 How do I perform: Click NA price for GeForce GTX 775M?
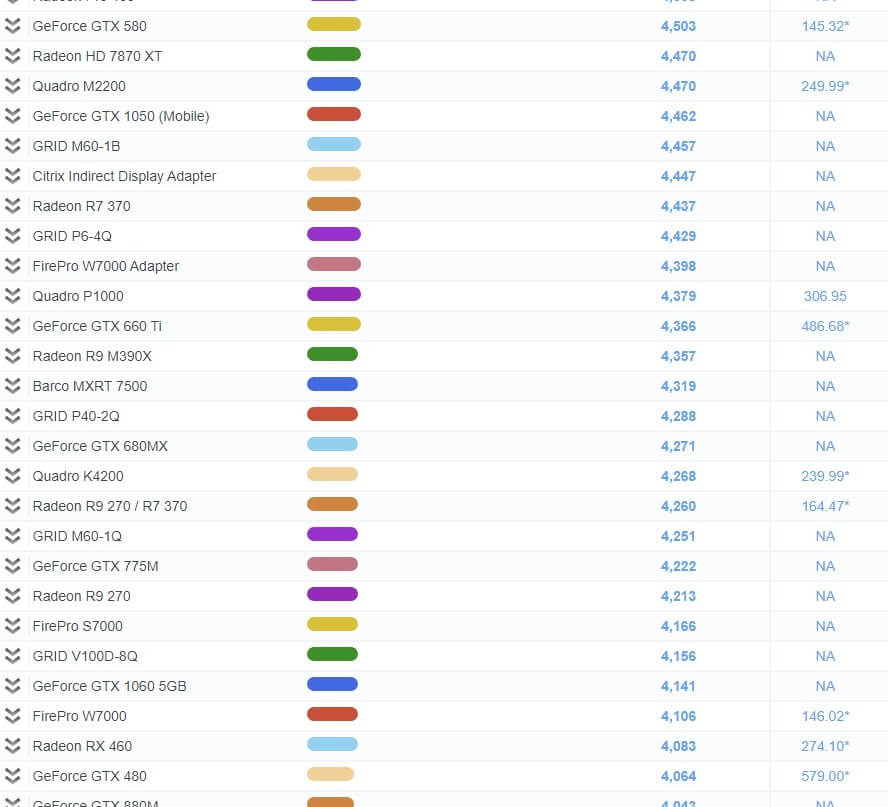coord(825,566)
